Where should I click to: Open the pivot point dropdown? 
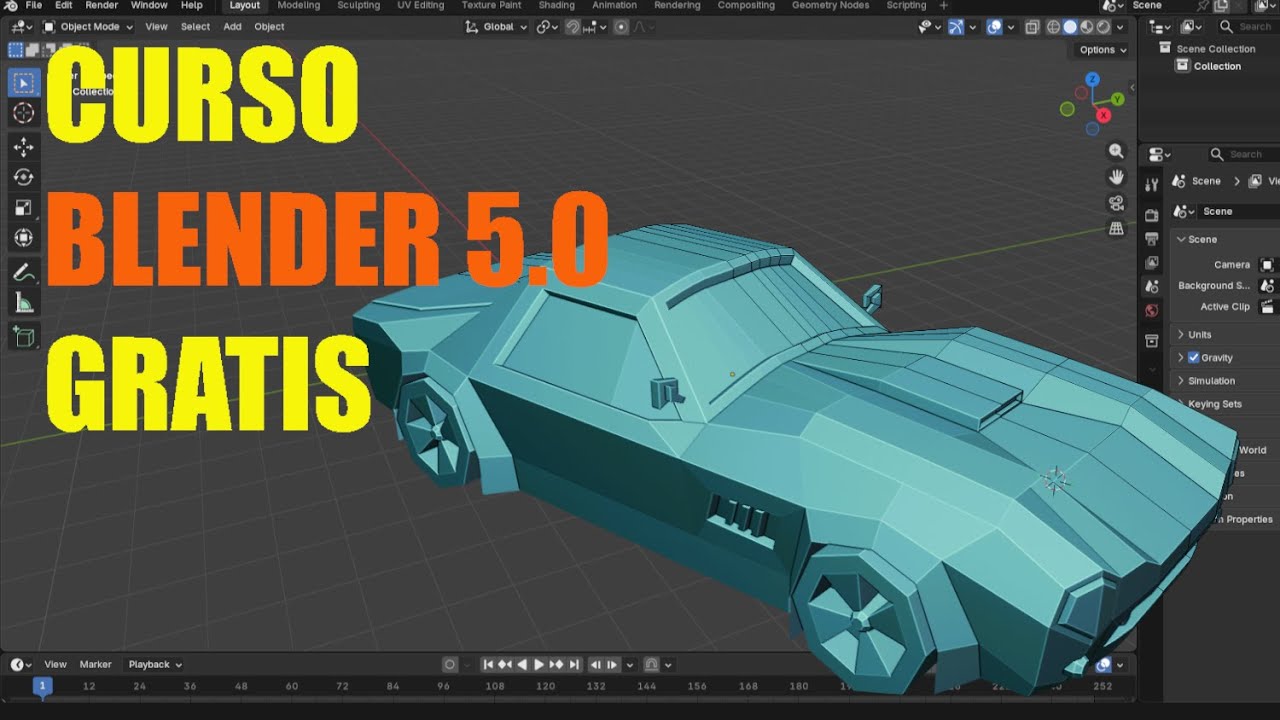tap(546, 27)
